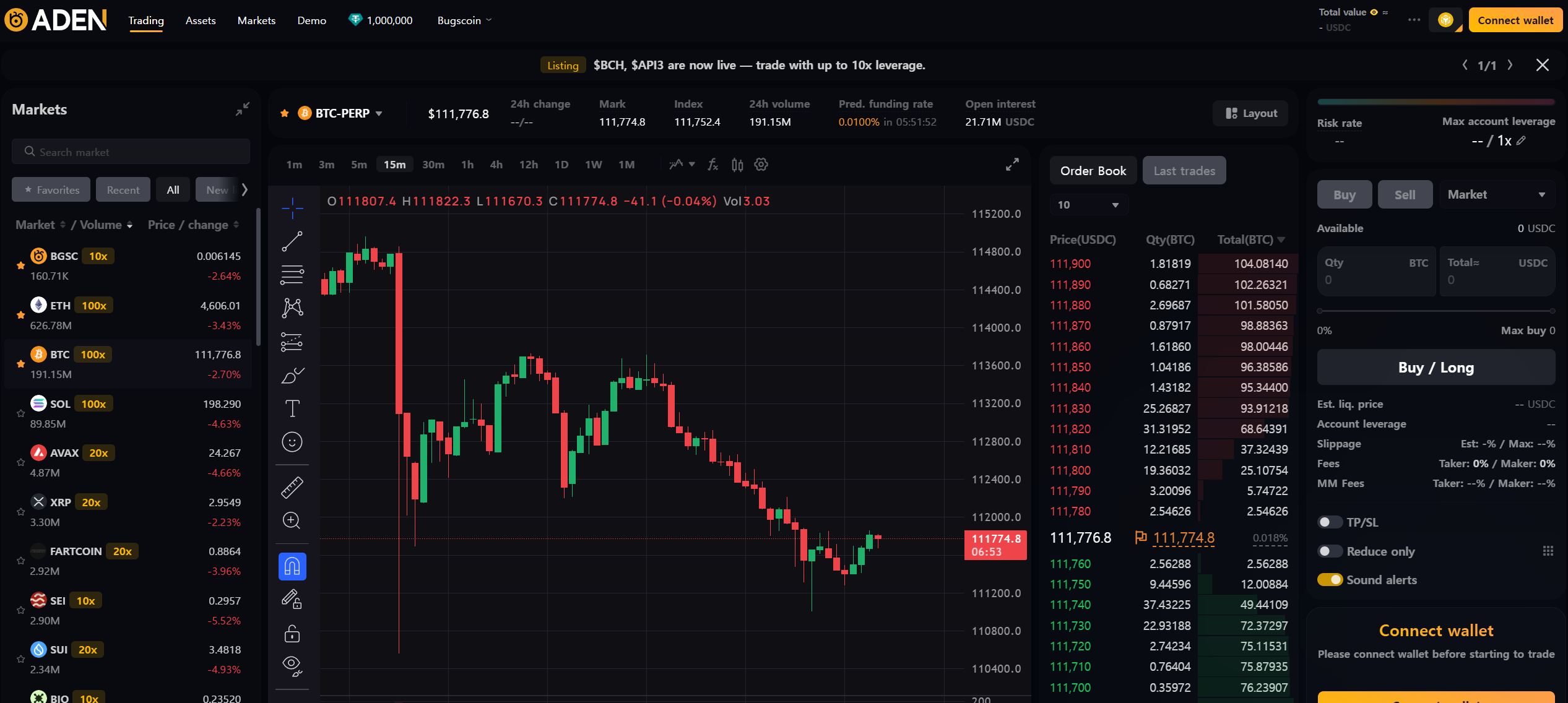Enable TP/SL option
Viewport: 1568px width, 703px height.
pos(1330,522)
